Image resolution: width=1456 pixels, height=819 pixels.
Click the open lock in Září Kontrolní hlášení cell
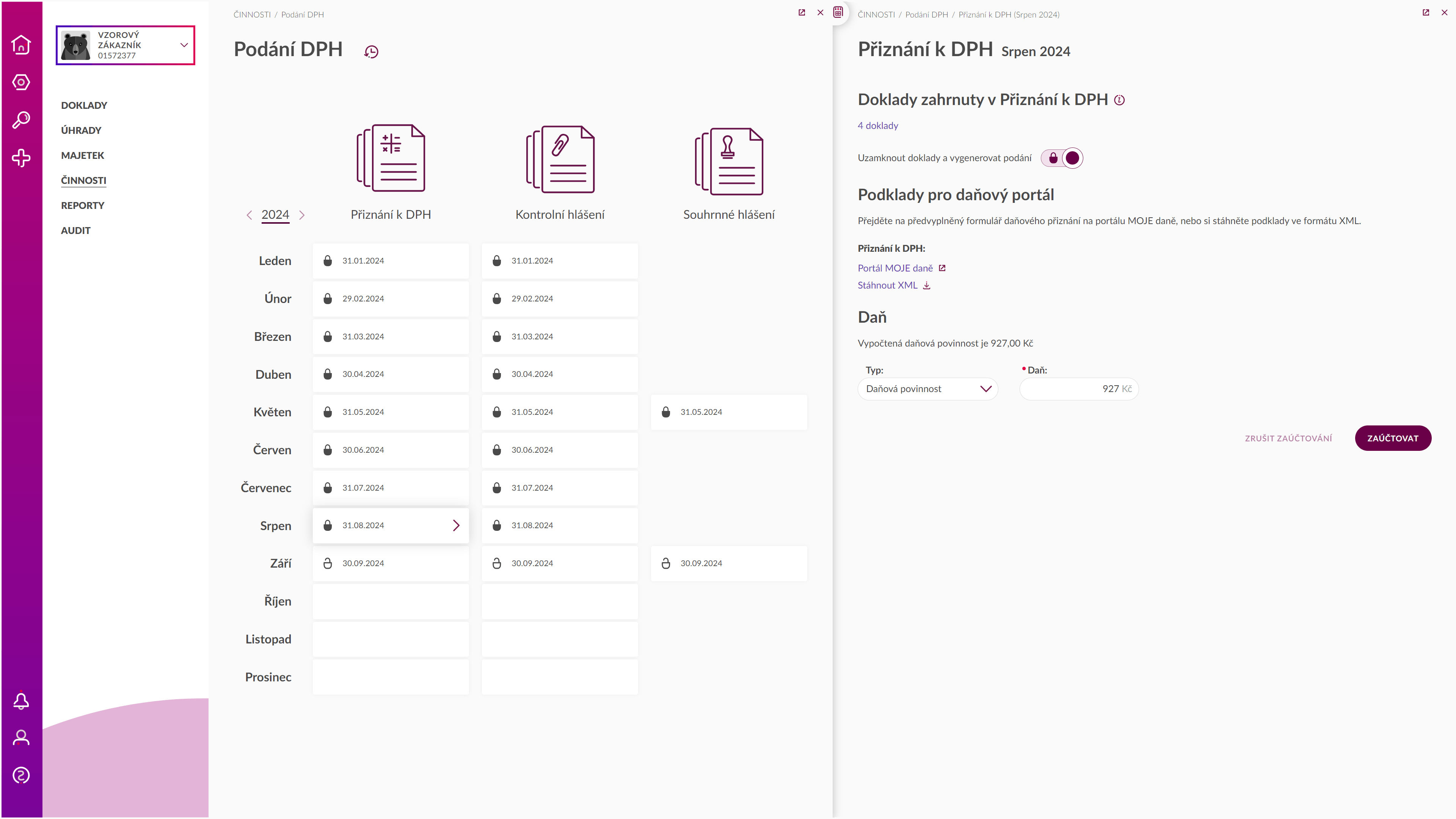point(496,563)
